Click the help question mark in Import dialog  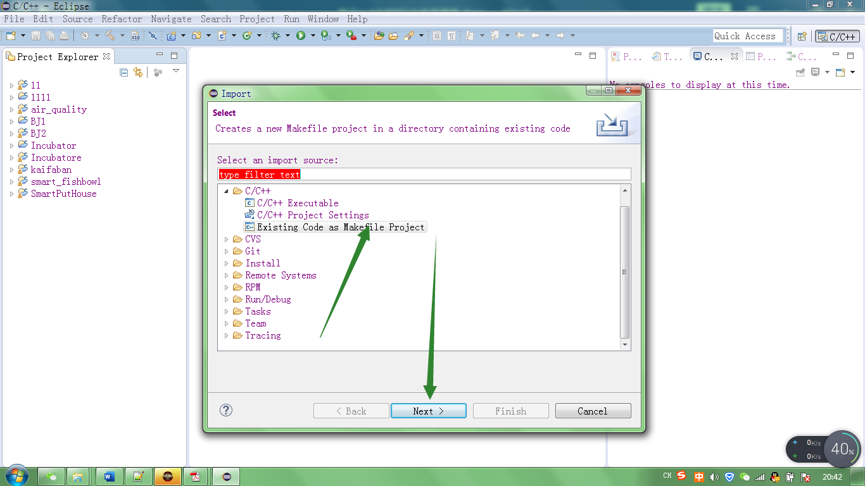226,410
